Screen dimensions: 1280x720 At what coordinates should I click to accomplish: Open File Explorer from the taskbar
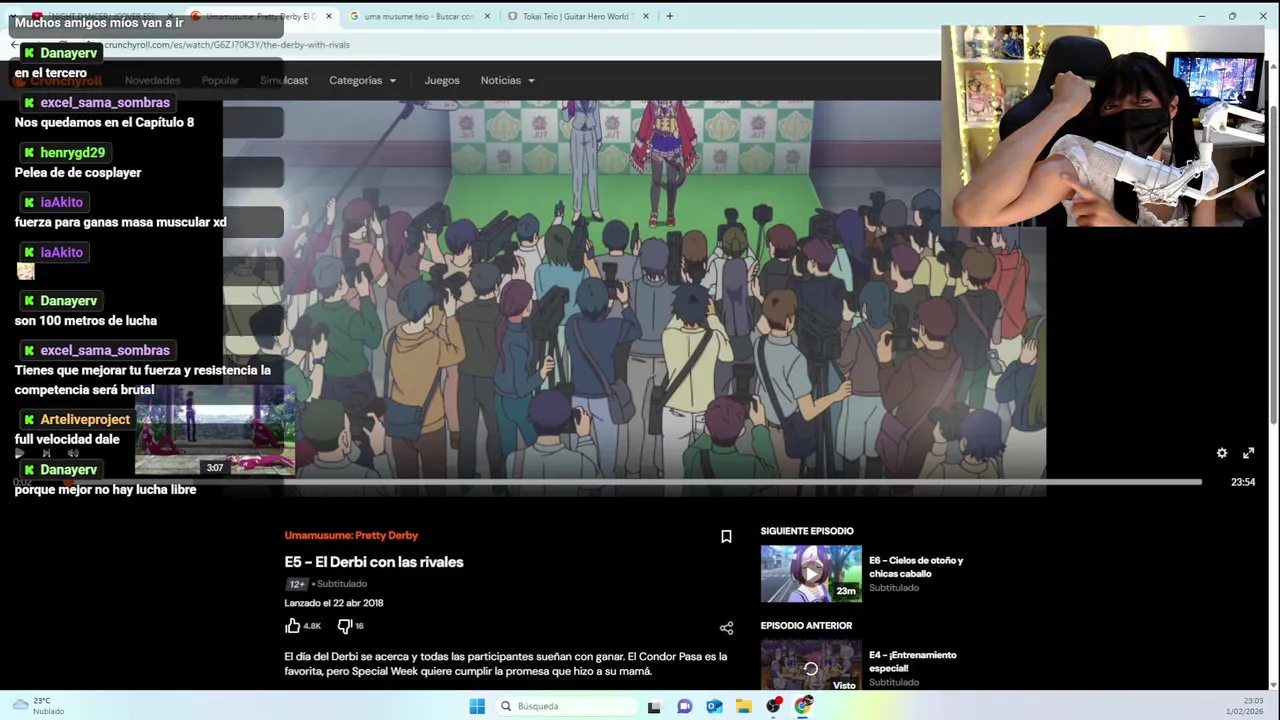(744, 706)
